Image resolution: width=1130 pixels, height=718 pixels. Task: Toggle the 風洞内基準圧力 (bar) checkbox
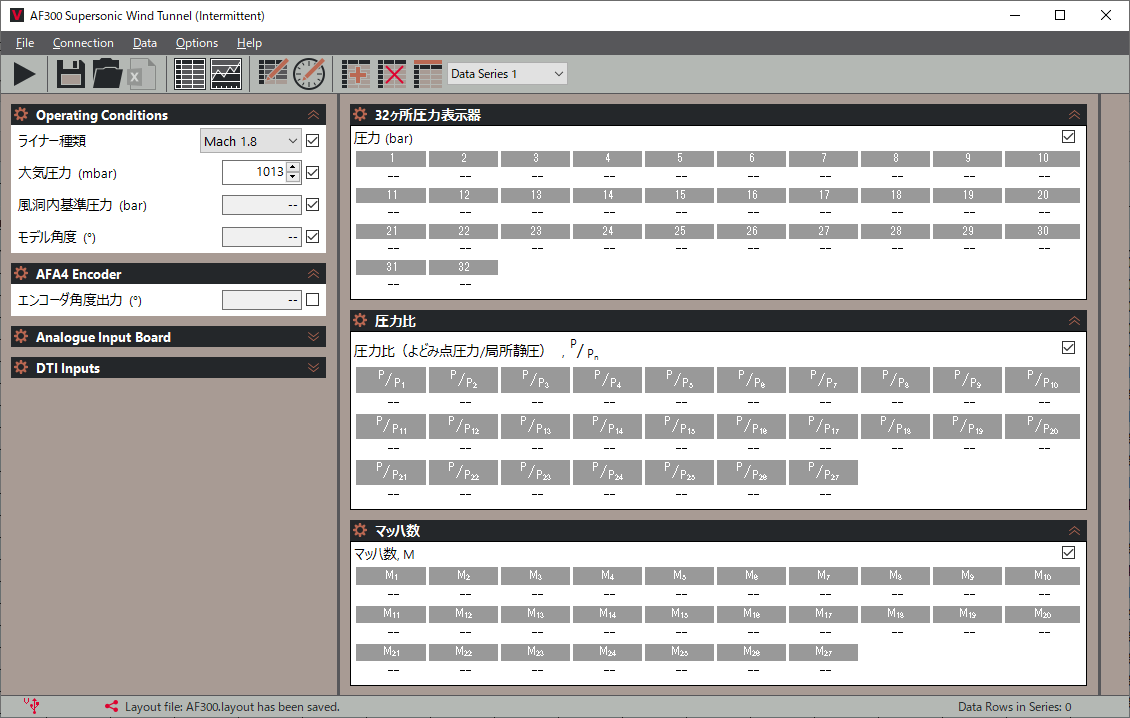[x=312, y=205]
